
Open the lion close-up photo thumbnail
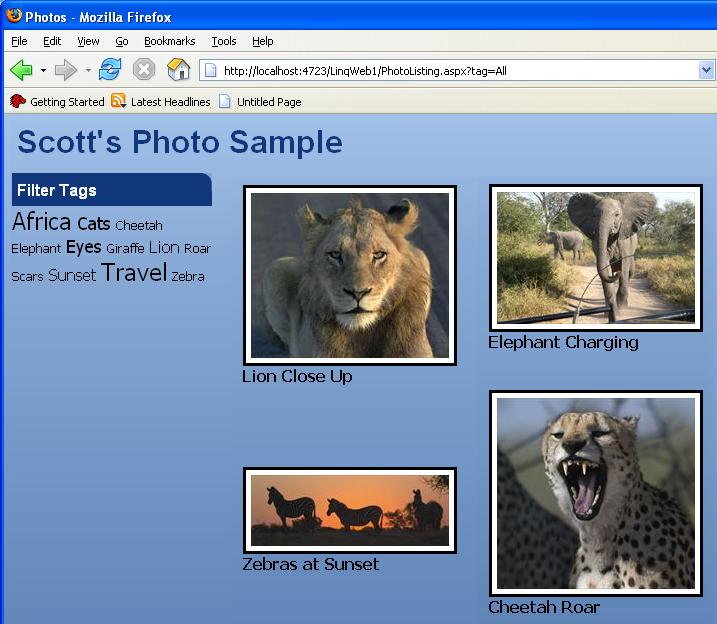[350, 275]
